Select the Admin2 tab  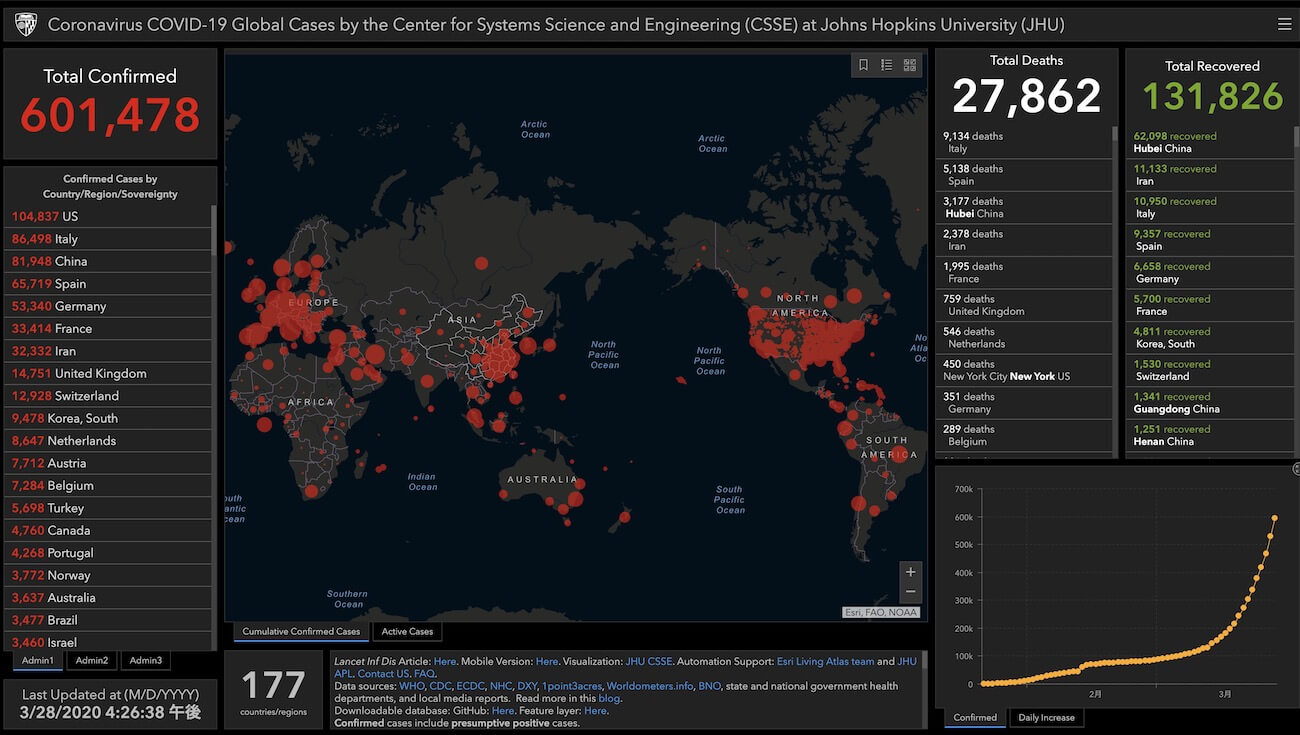tap(92, 660)
